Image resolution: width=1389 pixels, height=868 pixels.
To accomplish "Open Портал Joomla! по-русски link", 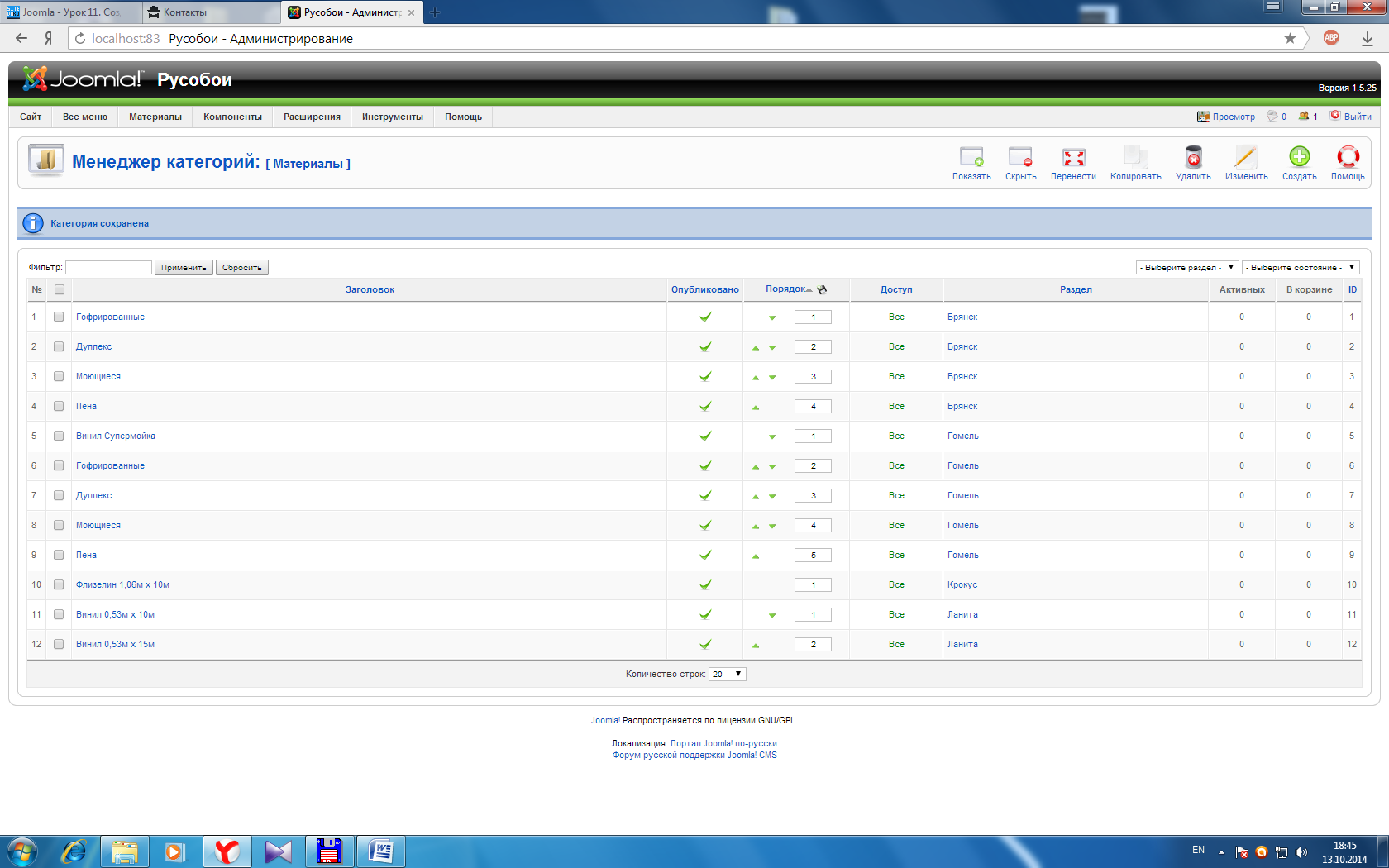I will pos(723,743).
